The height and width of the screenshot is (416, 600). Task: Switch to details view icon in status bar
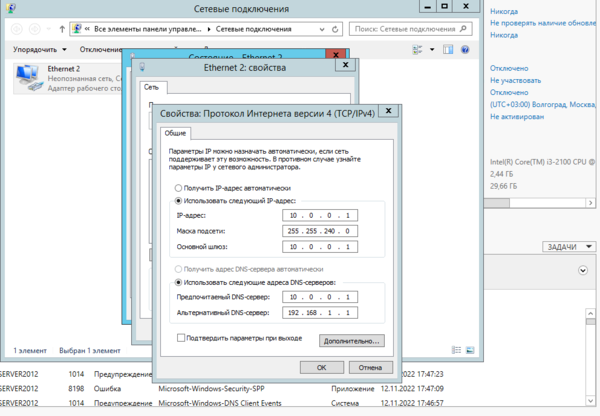(457, 350)
